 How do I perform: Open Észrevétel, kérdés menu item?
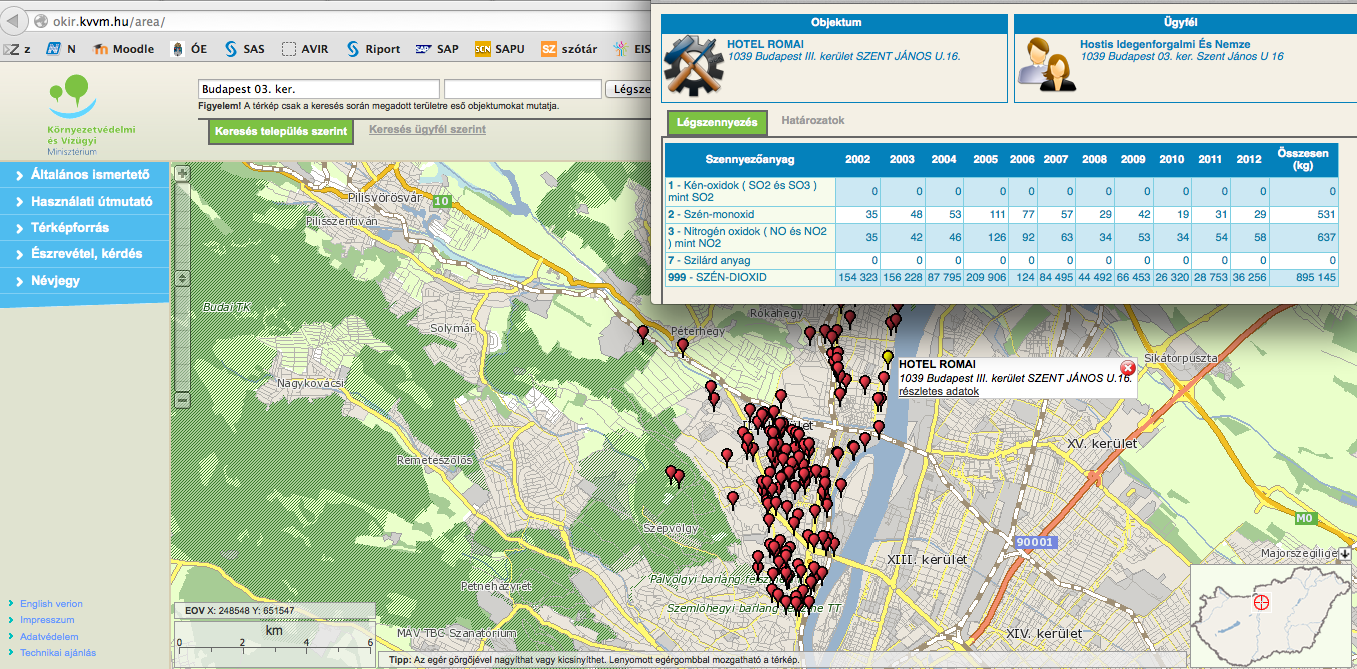click(85, 254)
